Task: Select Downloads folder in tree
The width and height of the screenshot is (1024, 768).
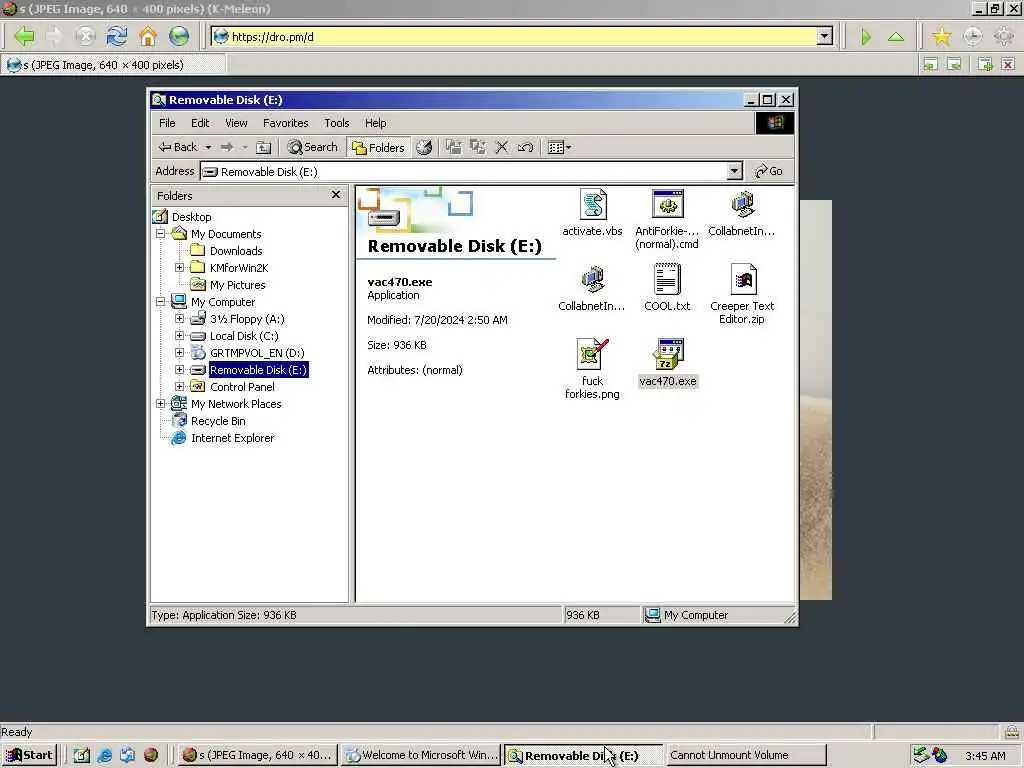Action: click(236, 251)
